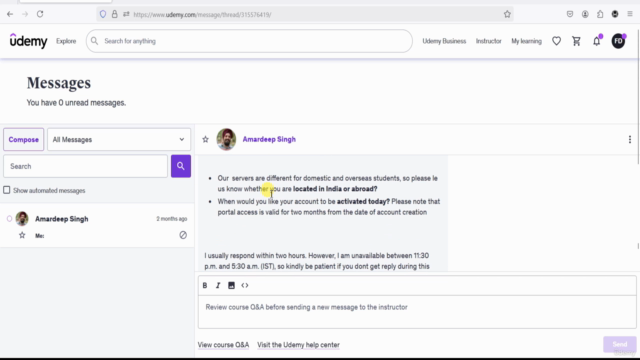Open the three-dot conversation options menu
The image size is (640, 360).
pos(630,140)
